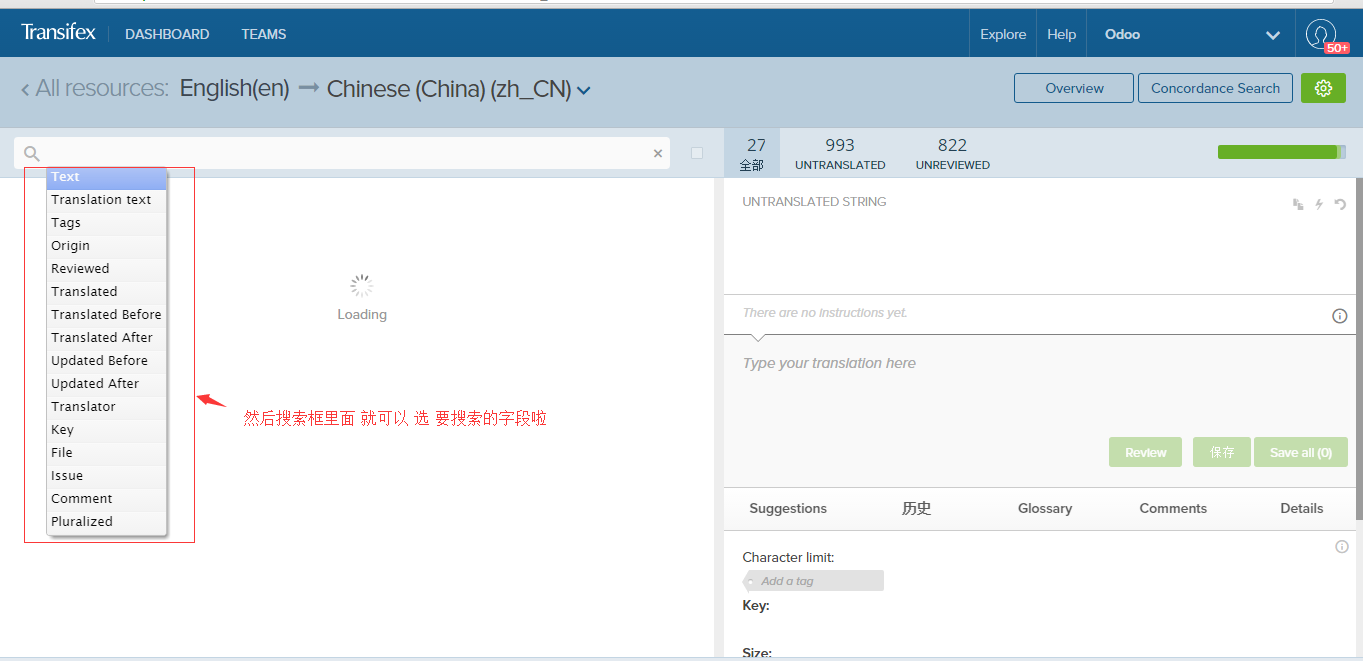Click the Concordance Search button
Screen dimensions: 1363x661
click(x=1215, y=88)
